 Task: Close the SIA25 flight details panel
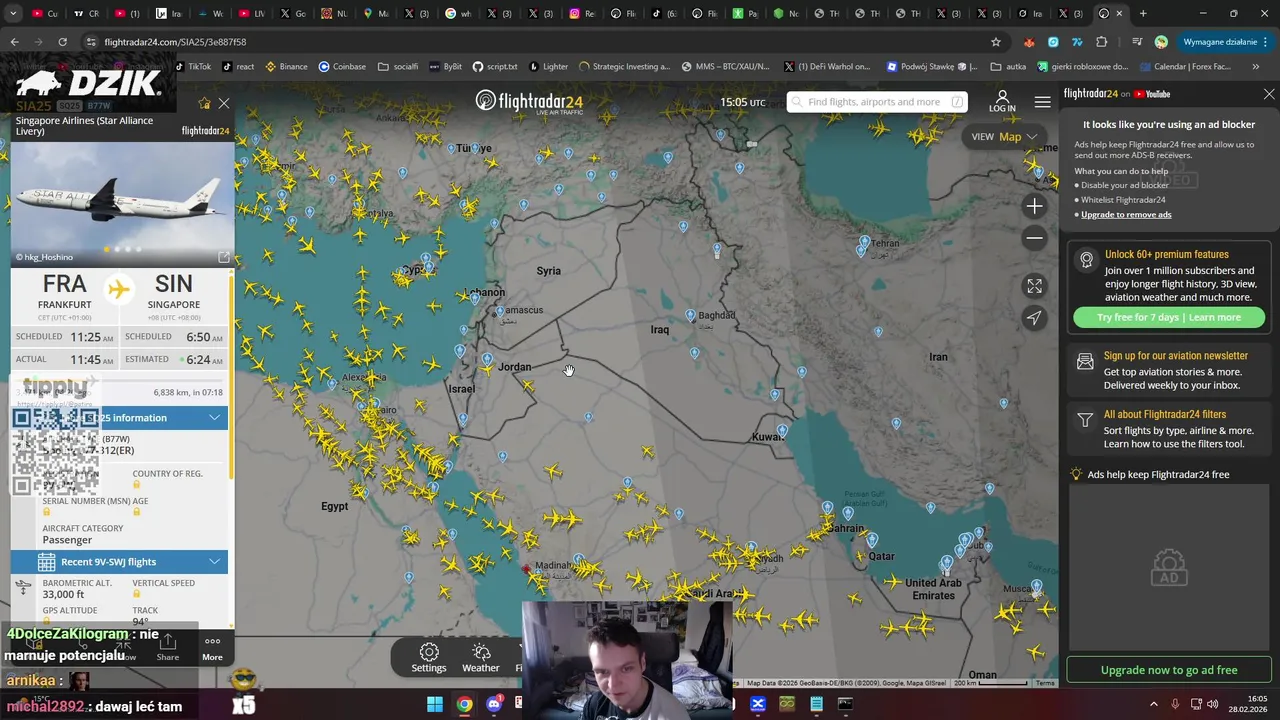(x=224, y=103)
